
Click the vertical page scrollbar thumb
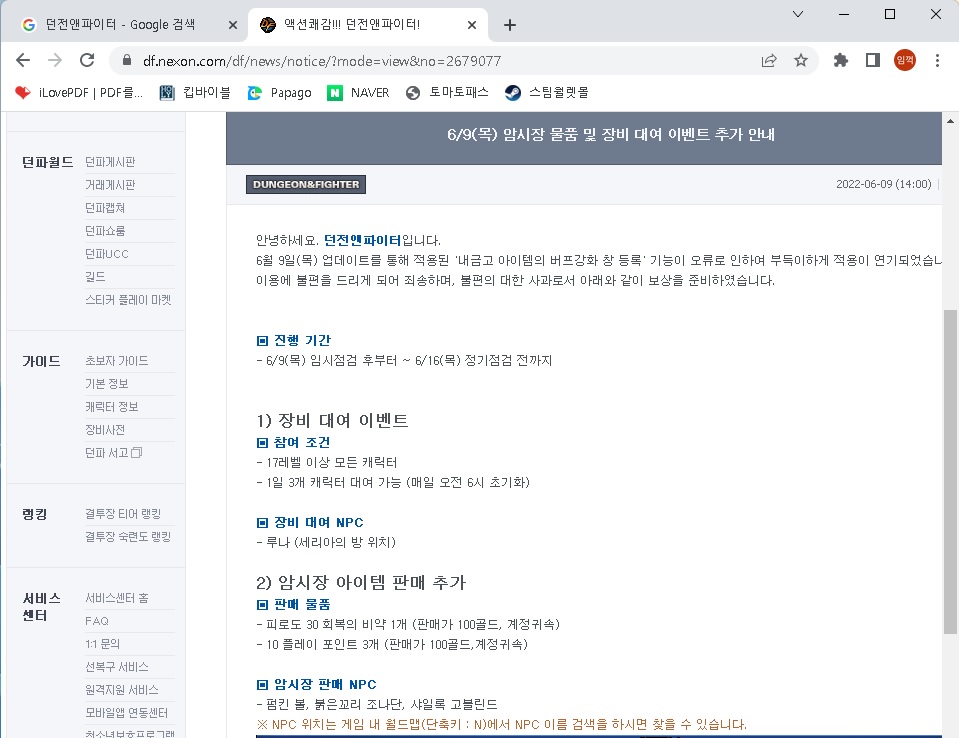[950, 471]
